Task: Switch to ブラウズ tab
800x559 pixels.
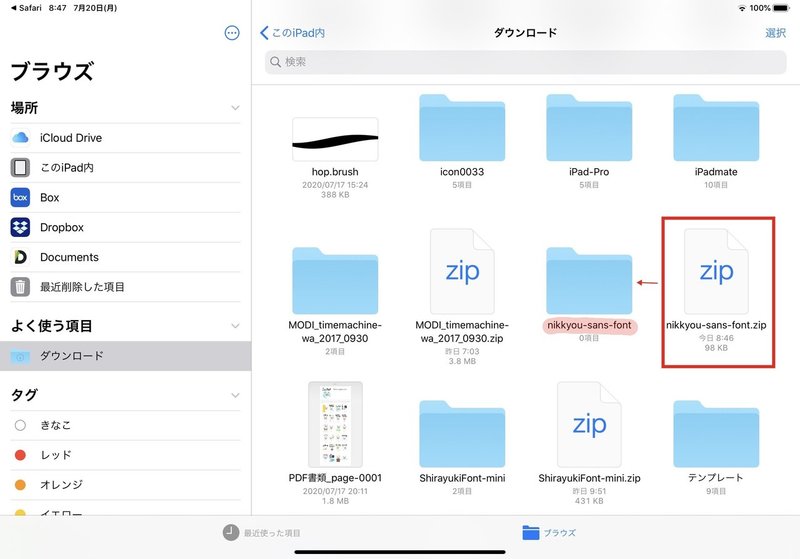Action: click(549, 533)
